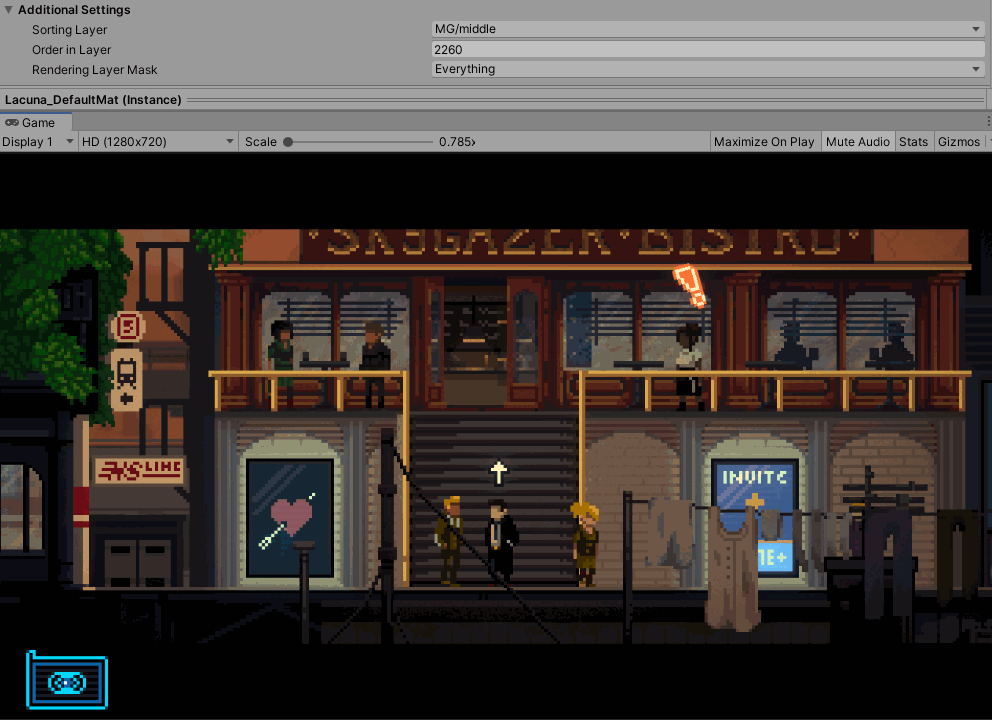Open the Display 1 selector
Screen dimensions: 992x720
pos(38,142)
